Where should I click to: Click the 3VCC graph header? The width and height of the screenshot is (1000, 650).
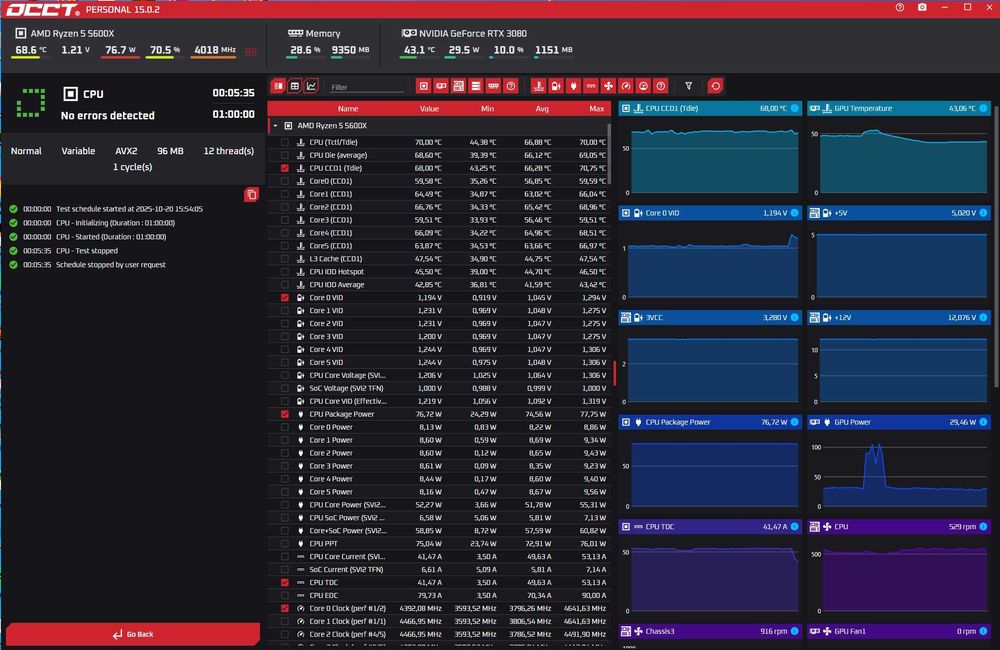(709, 318)
